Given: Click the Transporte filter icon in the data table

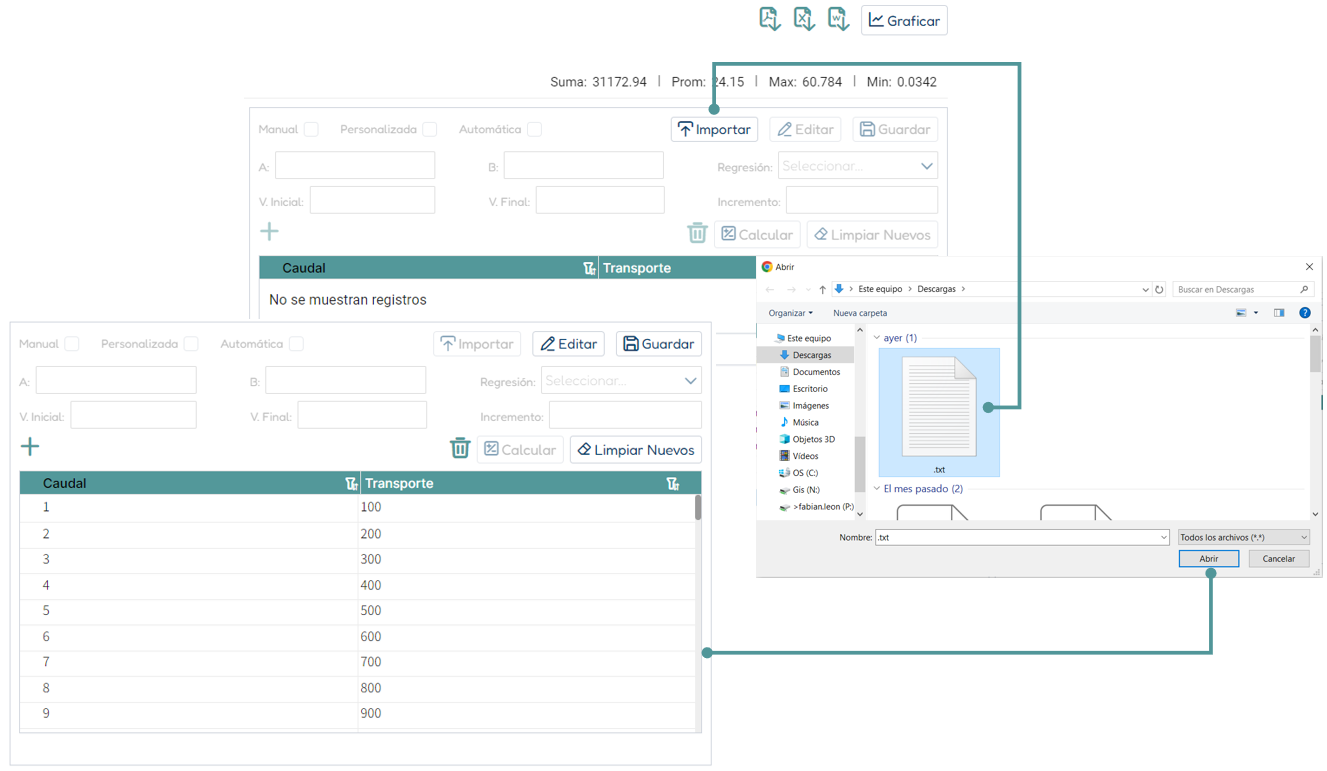Looking at the screenshot, I should (673, 483).
